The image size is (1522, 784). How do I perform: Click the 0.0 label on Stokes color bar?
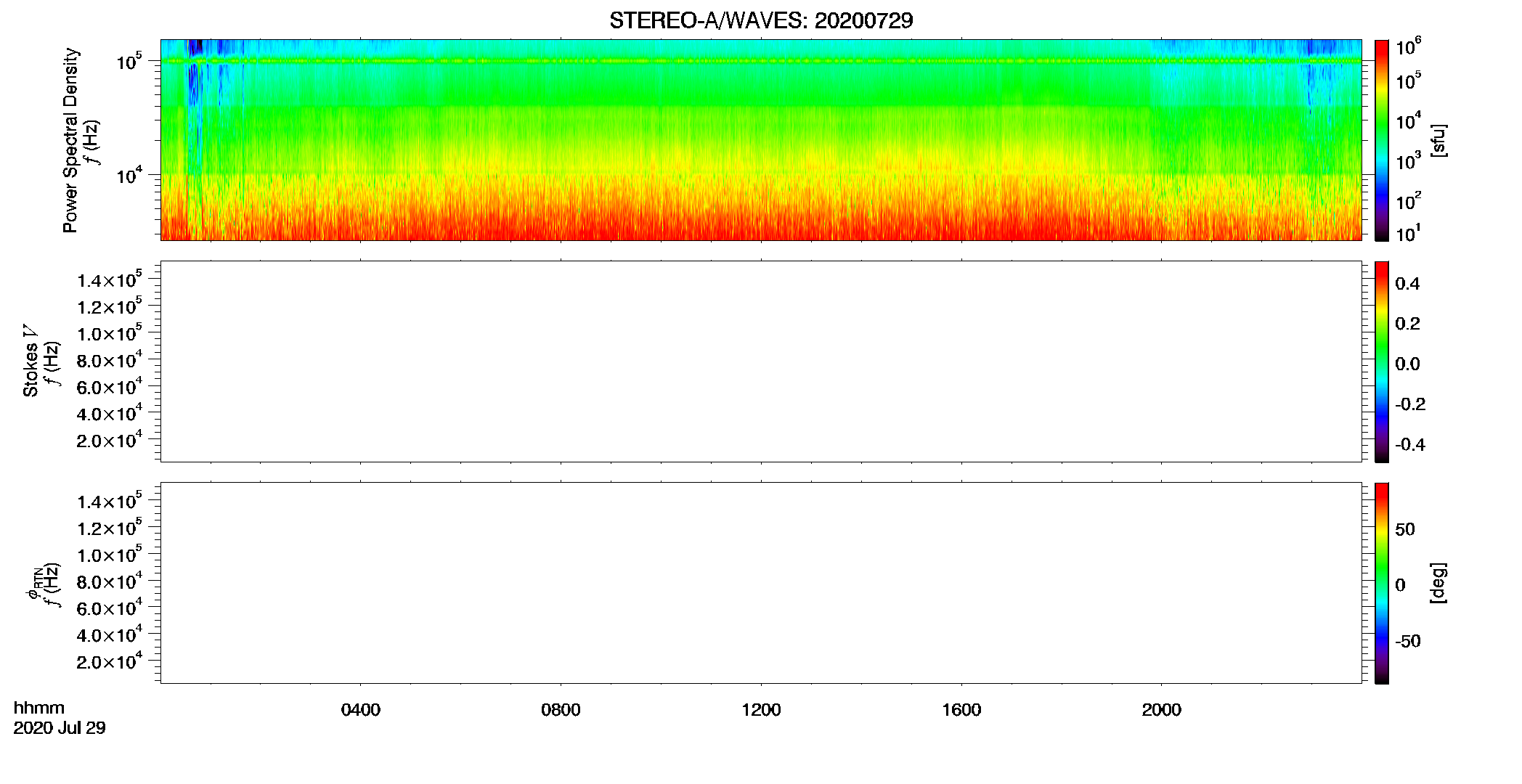[x=1407, y=364]
